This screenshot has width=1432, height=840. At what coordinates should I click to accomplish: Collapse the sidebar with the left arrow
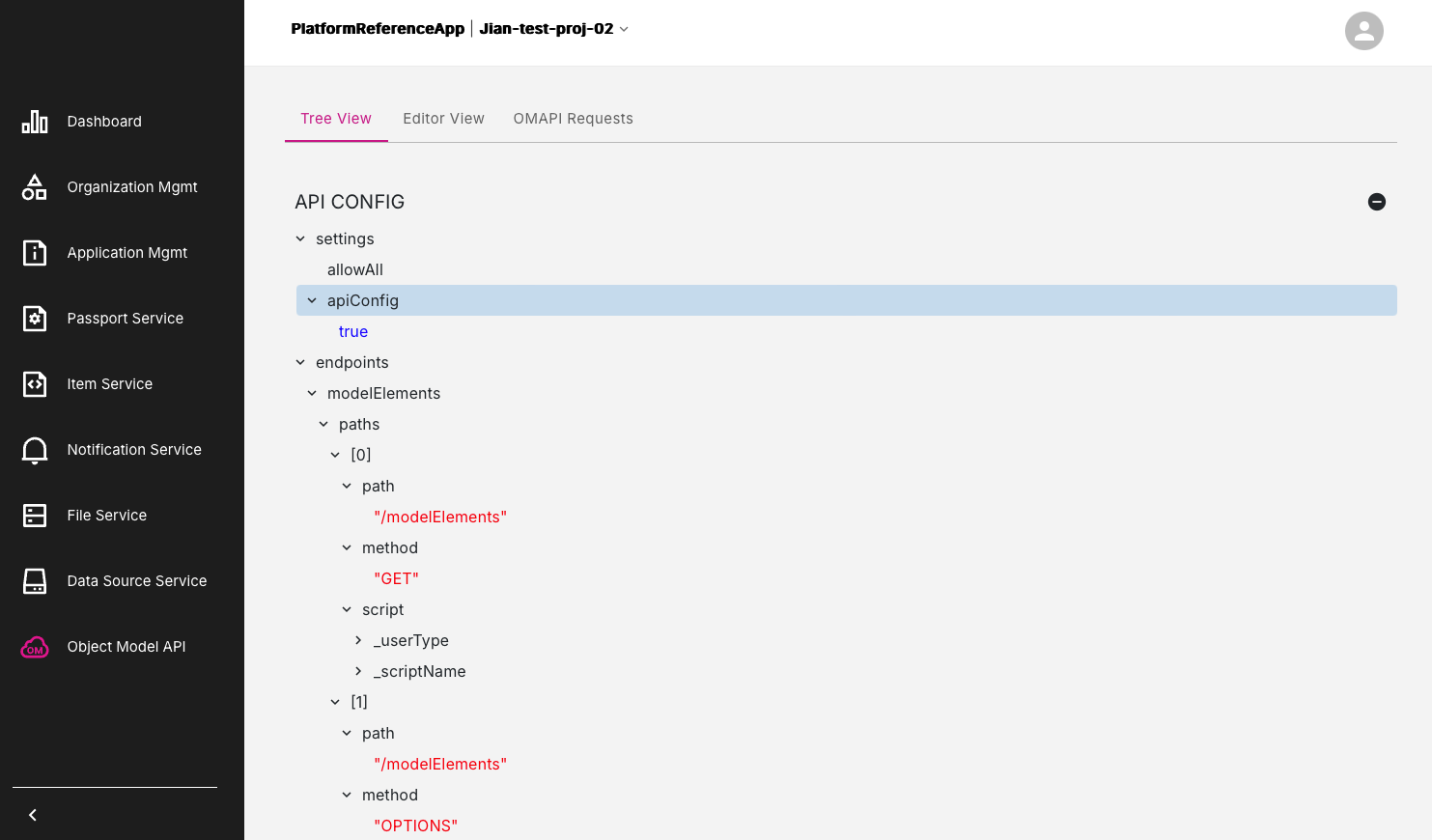(33, 815)
